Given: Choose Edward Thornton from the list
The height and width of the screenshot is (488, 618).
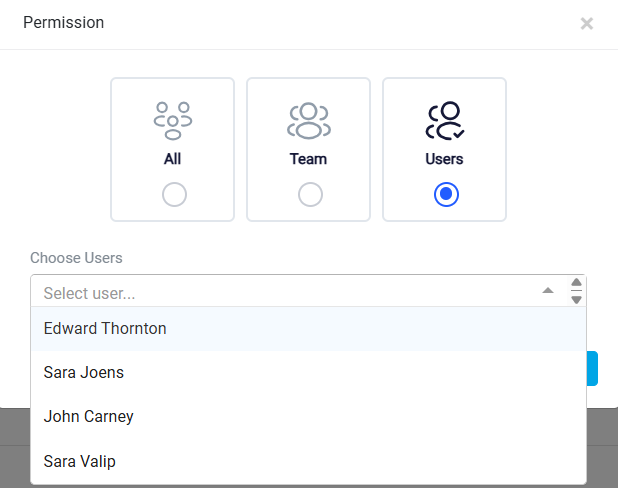Looking at the screenshot, I should click(x=308, y=329).
